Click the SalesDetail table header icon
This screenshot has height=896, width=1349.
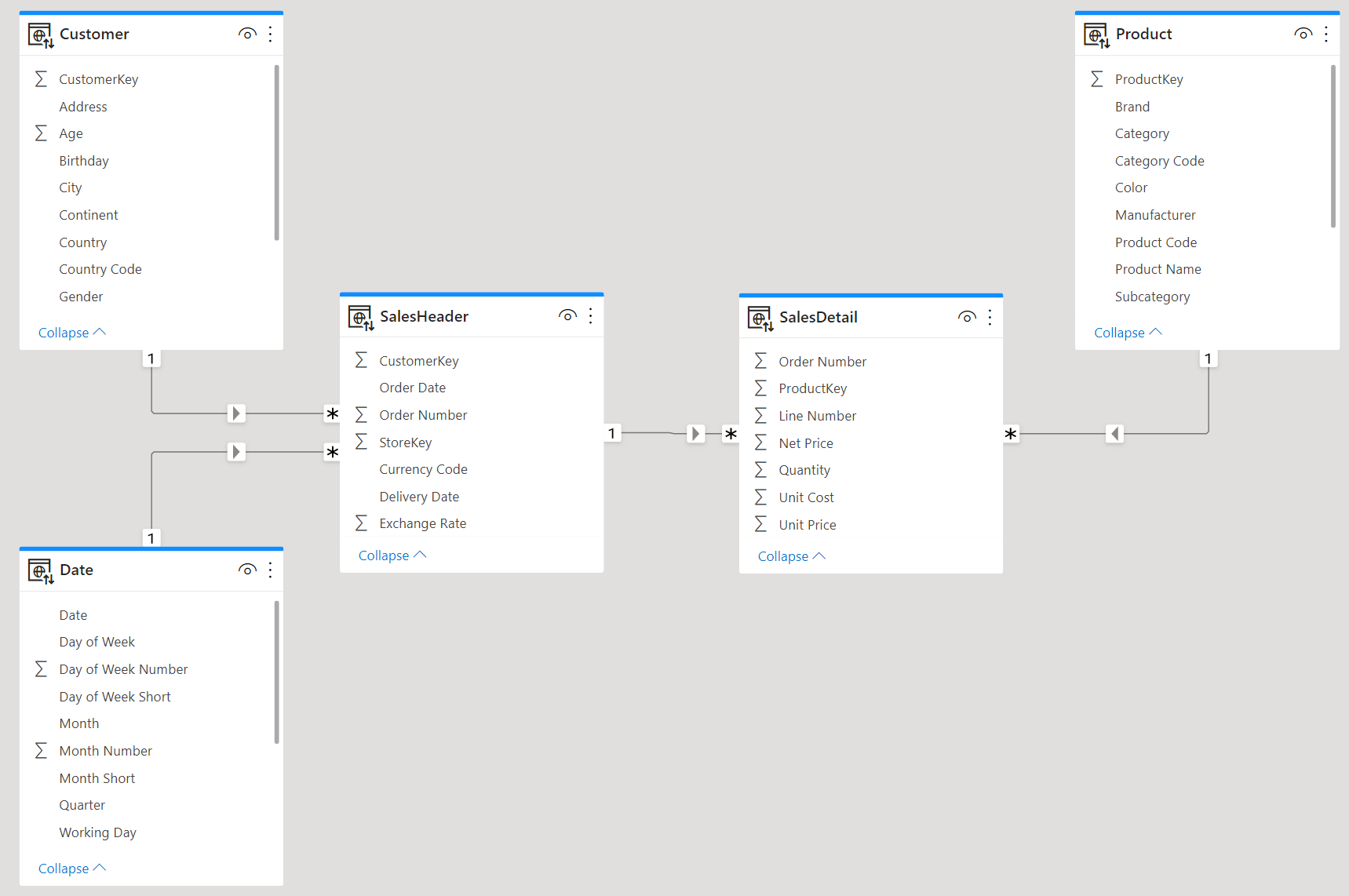[760, 317]
